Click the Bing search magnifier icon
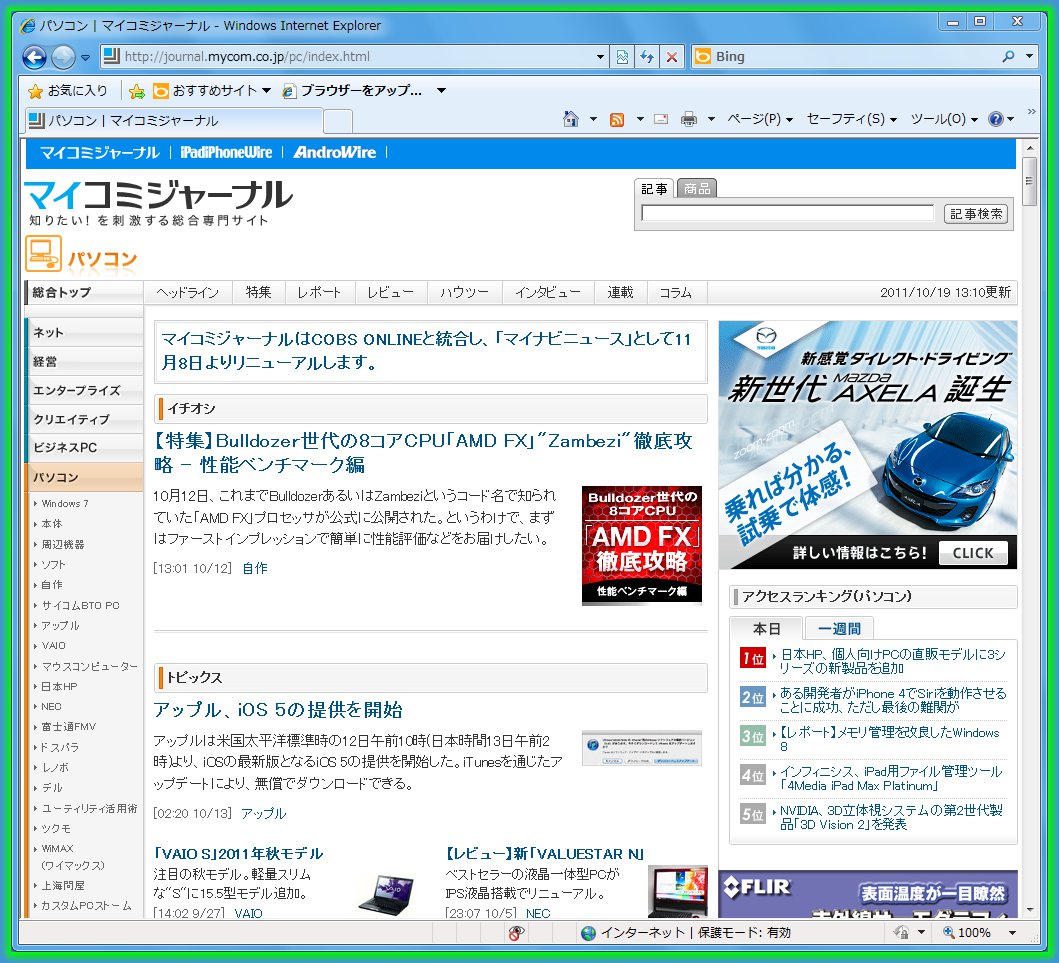The image size is (1059, 963). (1008, 57)
